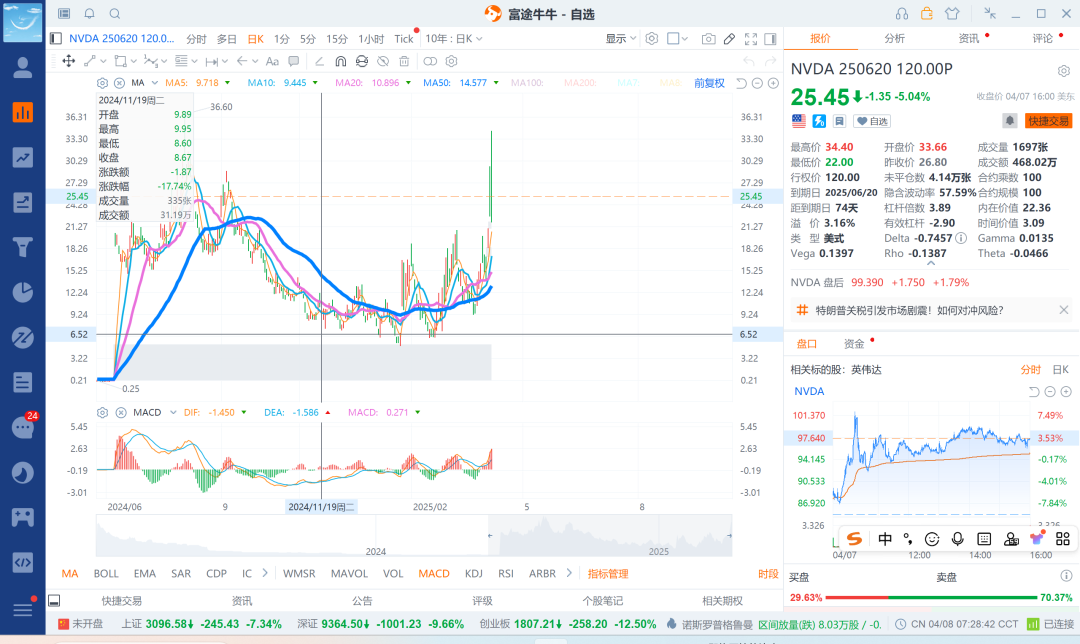1080x644 pixels.
Task: Zoom out the chart with minus icon
Action: coord(757,83)
